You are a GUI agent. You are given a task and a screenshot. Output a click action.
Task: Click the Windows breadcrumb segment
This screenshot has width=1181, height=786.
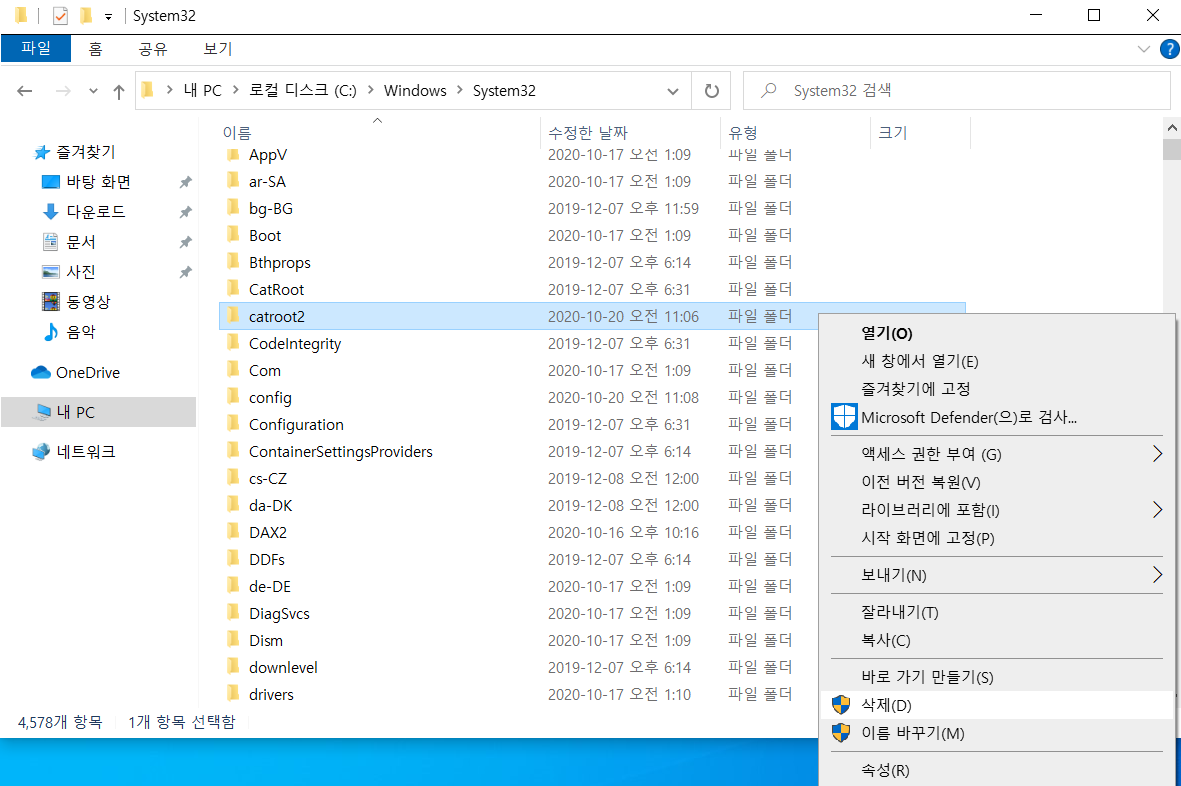pos(415,91)
